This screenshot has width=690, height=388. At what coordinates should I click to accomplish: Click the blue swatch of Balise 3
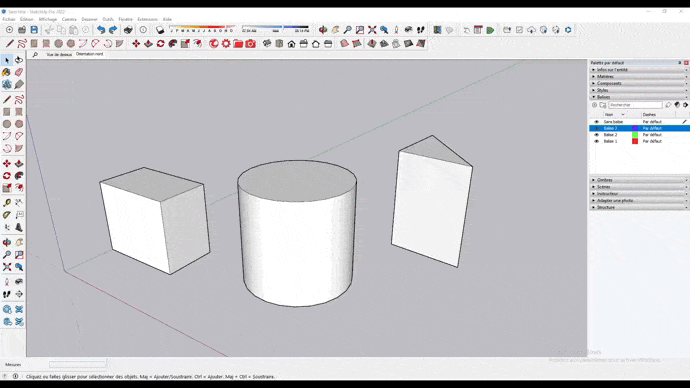(635, 128)
